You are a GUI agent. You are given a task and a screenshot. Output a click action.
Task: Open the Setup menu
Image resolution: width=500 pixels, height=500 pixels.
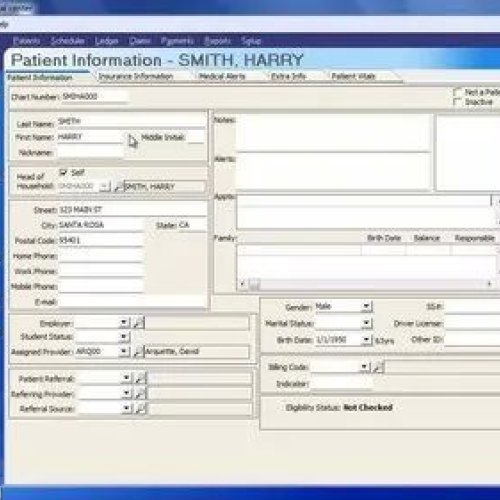[251, 41]
